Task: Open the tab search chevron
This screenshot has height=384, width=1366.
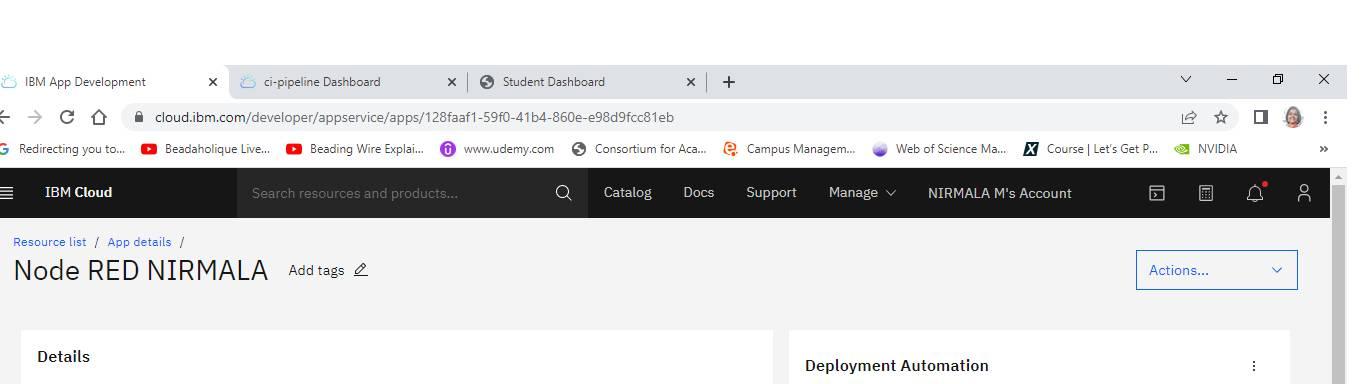Action: click(1186, 79)
